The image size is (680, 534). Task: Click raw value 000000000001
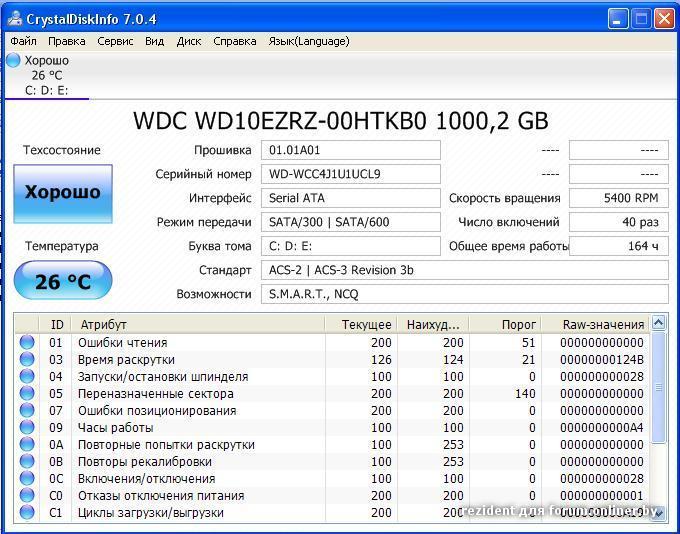602,495
